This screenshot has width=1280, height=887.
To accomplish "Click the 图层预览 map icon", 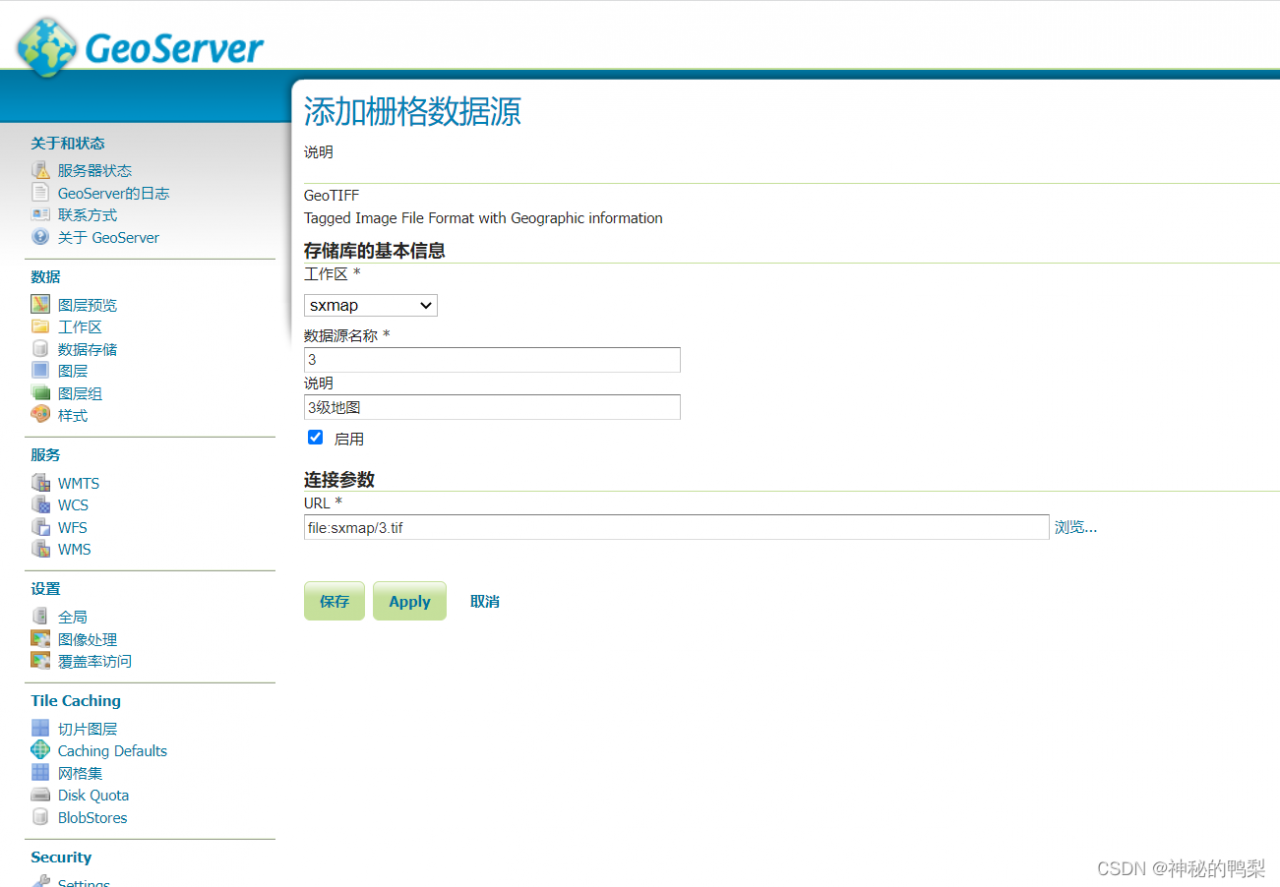I will pos(40,304).
